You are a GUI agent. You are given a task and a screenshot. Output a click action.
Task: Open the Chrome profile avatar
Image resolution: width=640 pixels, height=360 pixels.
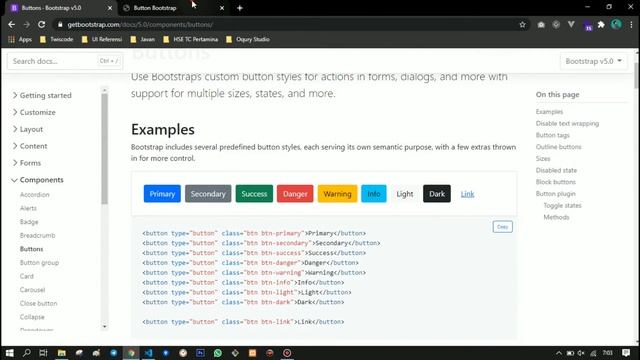click(616, 24)
